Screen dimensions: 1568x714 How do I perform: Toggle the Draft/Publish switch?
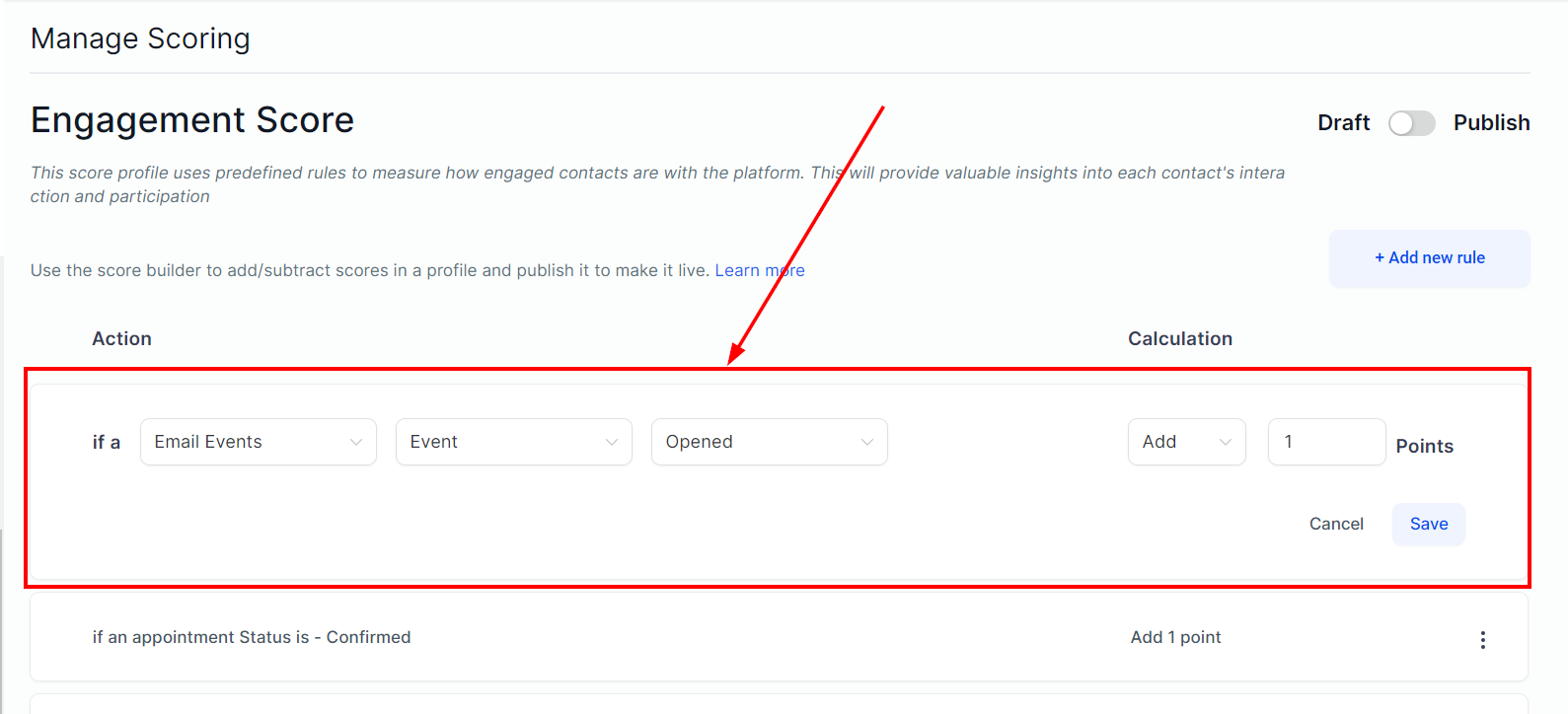1411,123
